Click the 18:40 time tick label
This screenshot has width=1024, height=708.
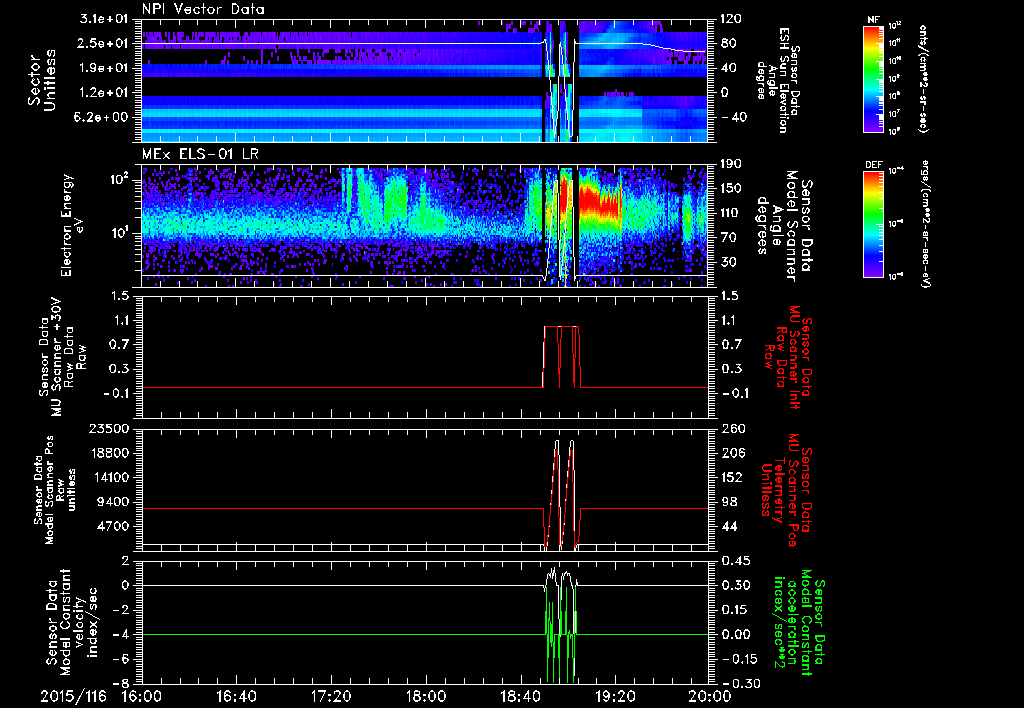[520, 696]
